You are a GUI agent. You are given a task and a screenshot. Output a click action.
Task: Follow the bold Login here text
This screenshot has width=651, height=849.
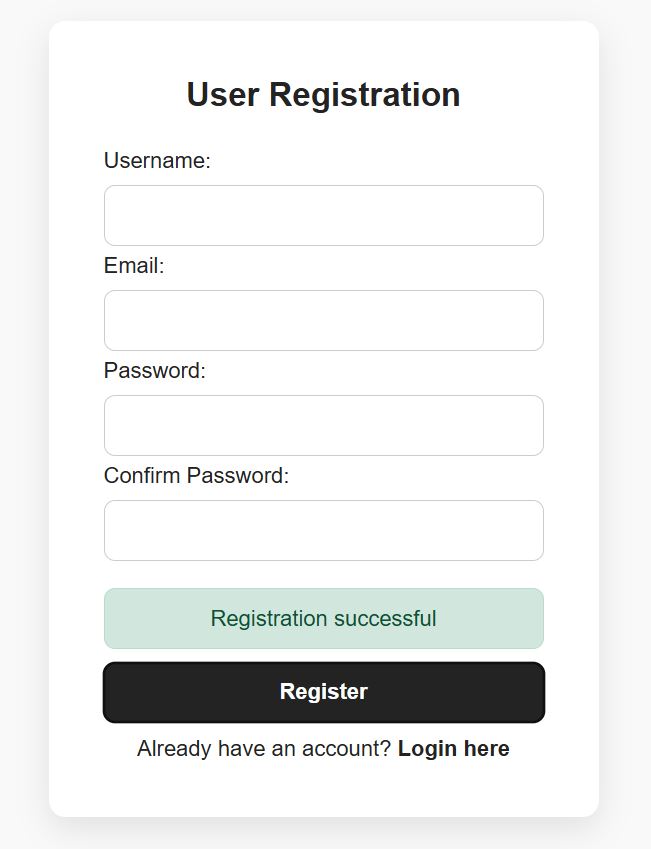[x=453, y=749]
